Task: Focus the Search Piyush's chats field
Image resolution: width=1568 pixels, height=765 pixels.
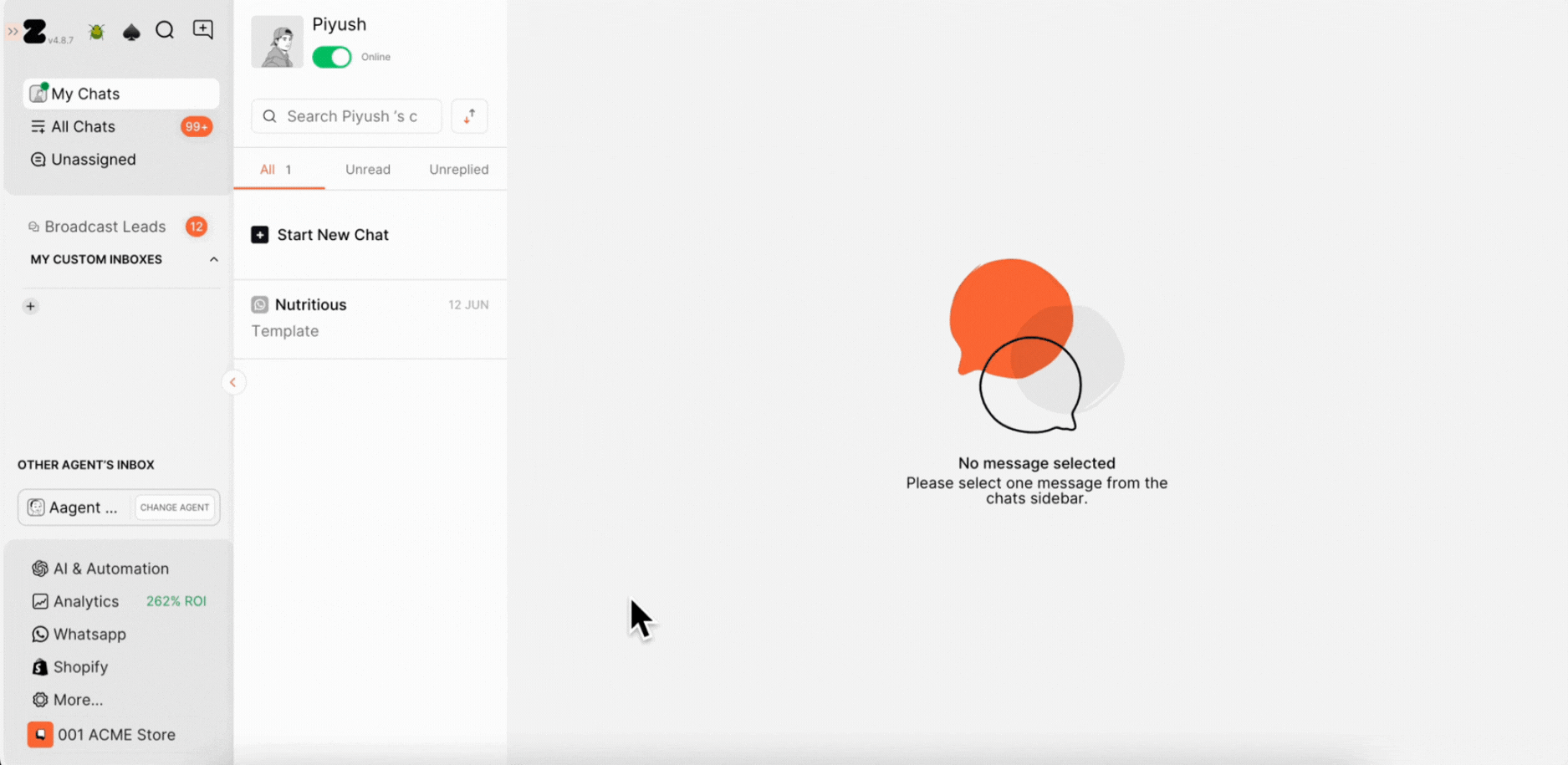Action: [346, 116]
